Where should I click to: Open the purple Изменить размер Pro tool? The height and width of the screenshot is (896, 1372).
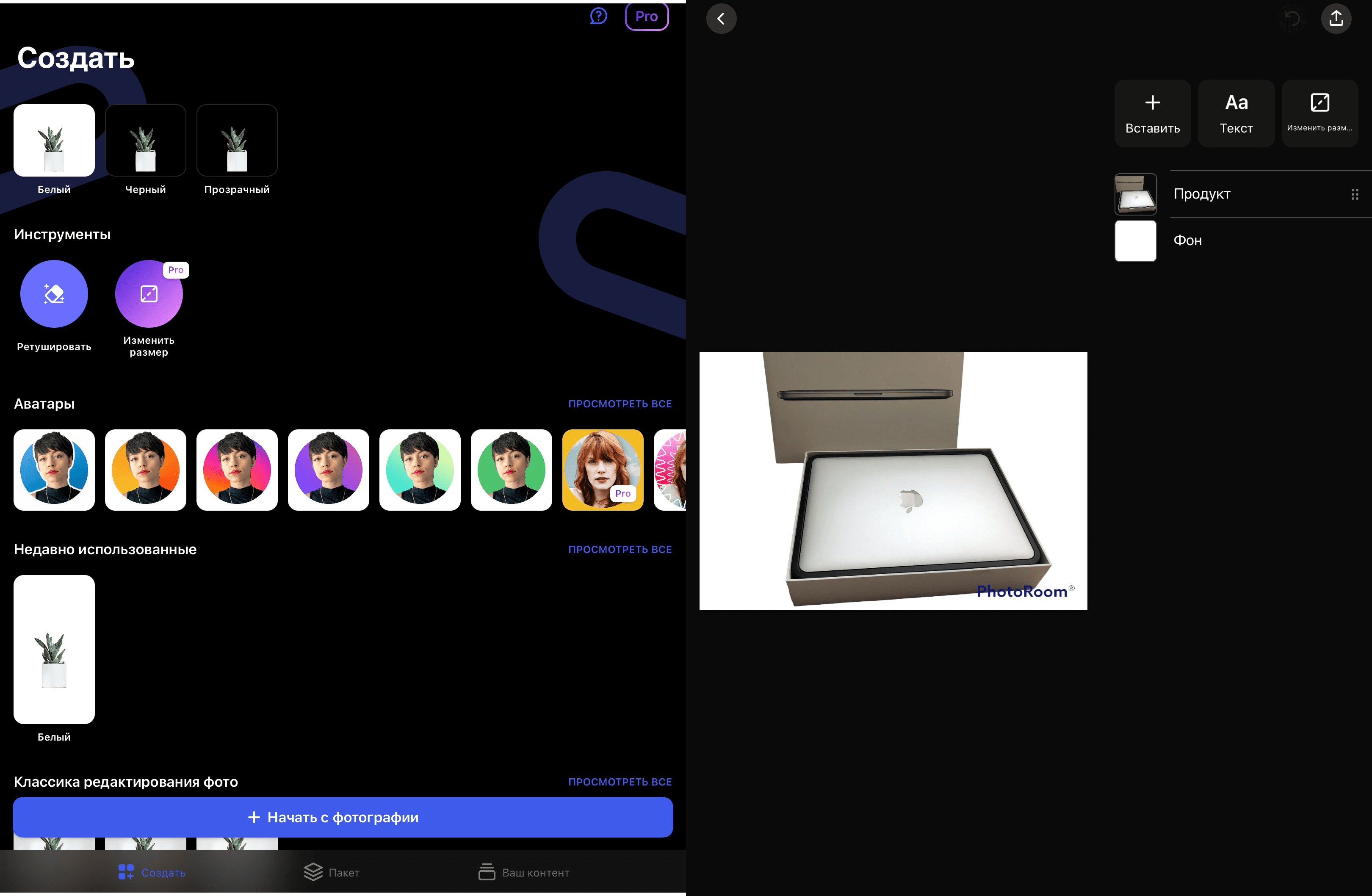(149, 294)
